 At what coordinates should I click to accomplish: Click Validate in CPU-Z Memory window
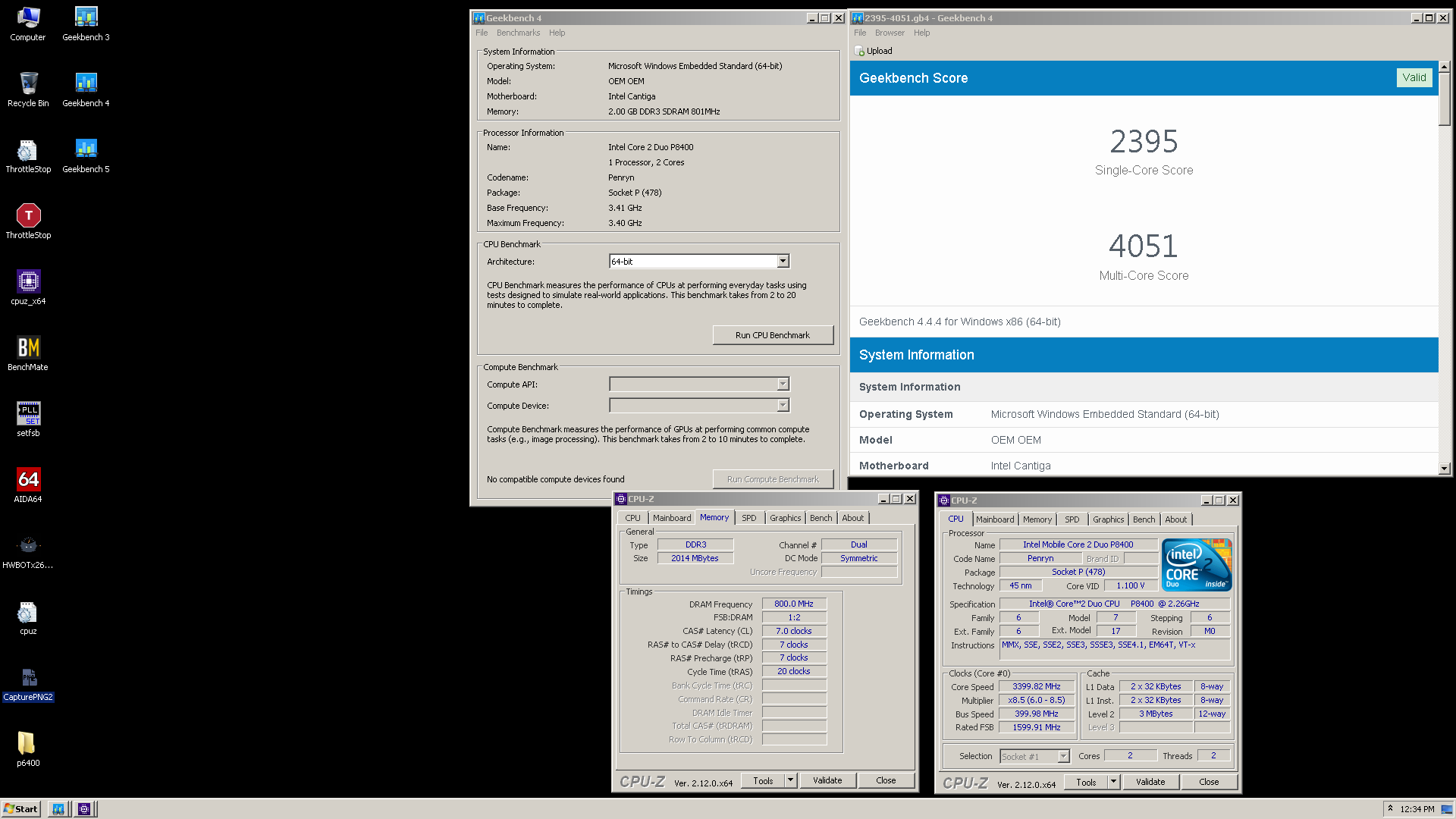[827, 780]
